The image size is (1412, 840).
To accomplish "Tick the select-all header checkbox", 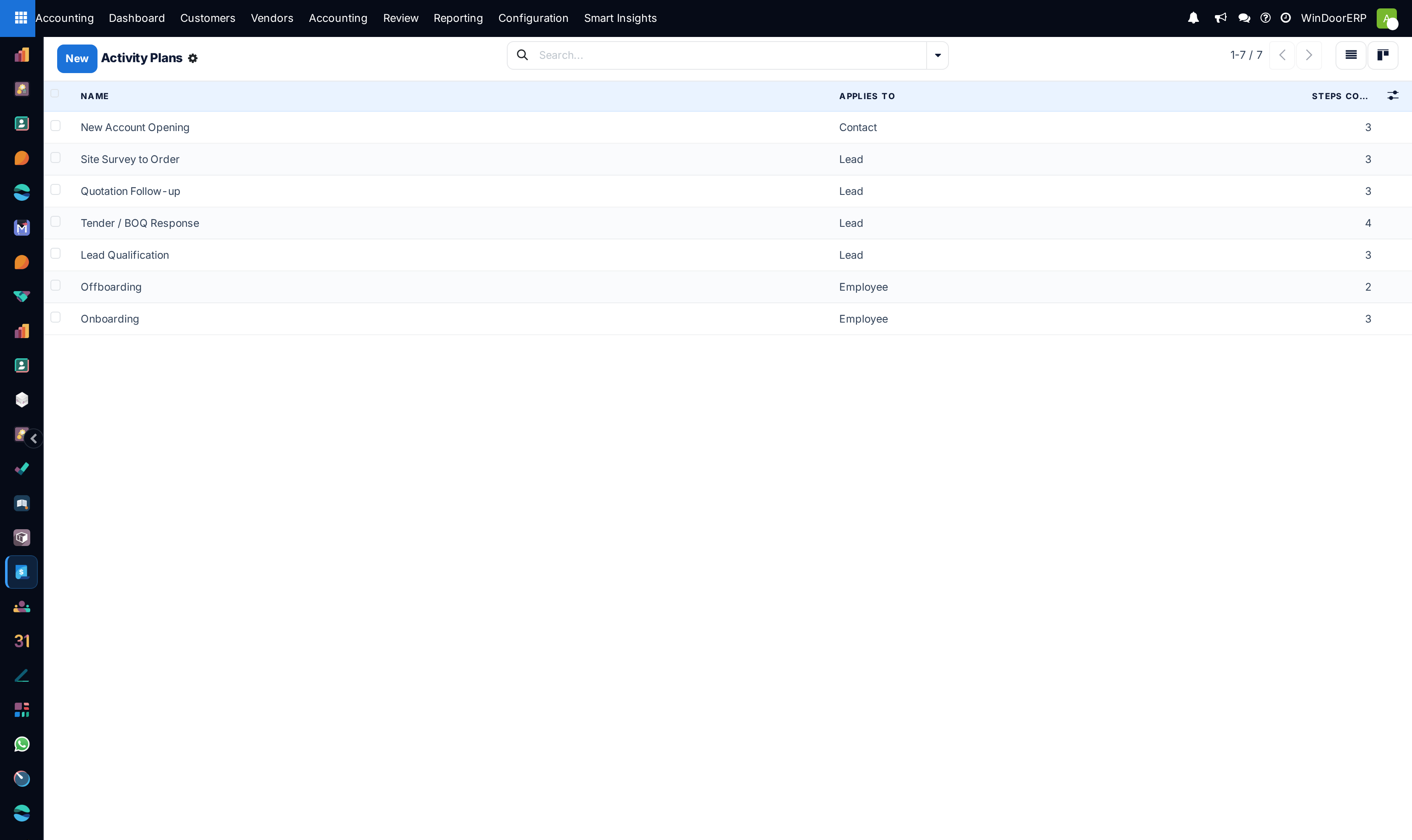I will (x=55, y=93).
